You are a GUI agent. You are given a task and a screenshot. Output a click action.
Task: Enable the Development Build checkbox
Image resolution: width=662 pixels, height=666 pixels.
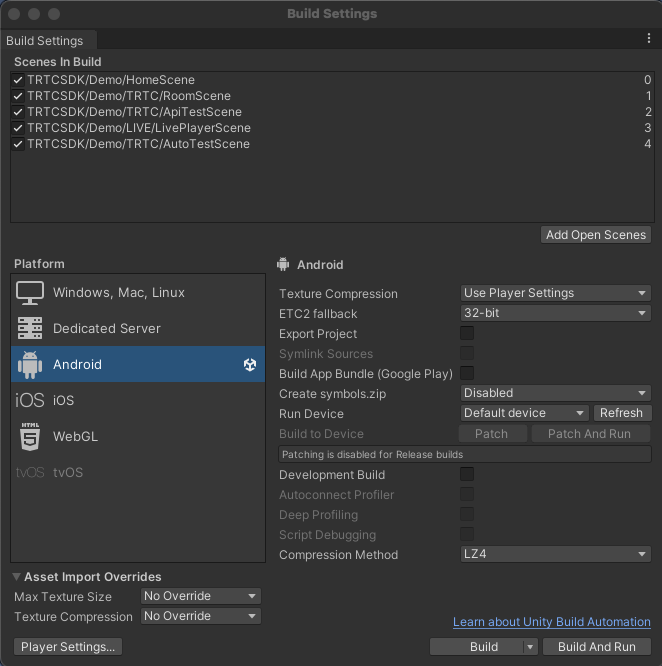[x=467, y=475]
